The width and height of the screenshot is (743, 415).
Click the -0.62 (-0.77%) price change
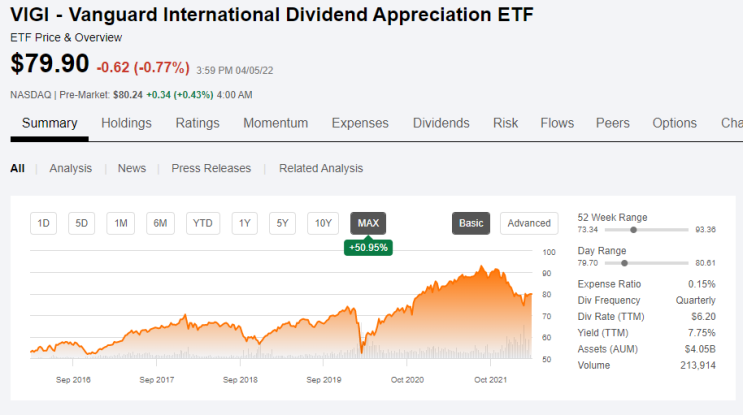143,68
